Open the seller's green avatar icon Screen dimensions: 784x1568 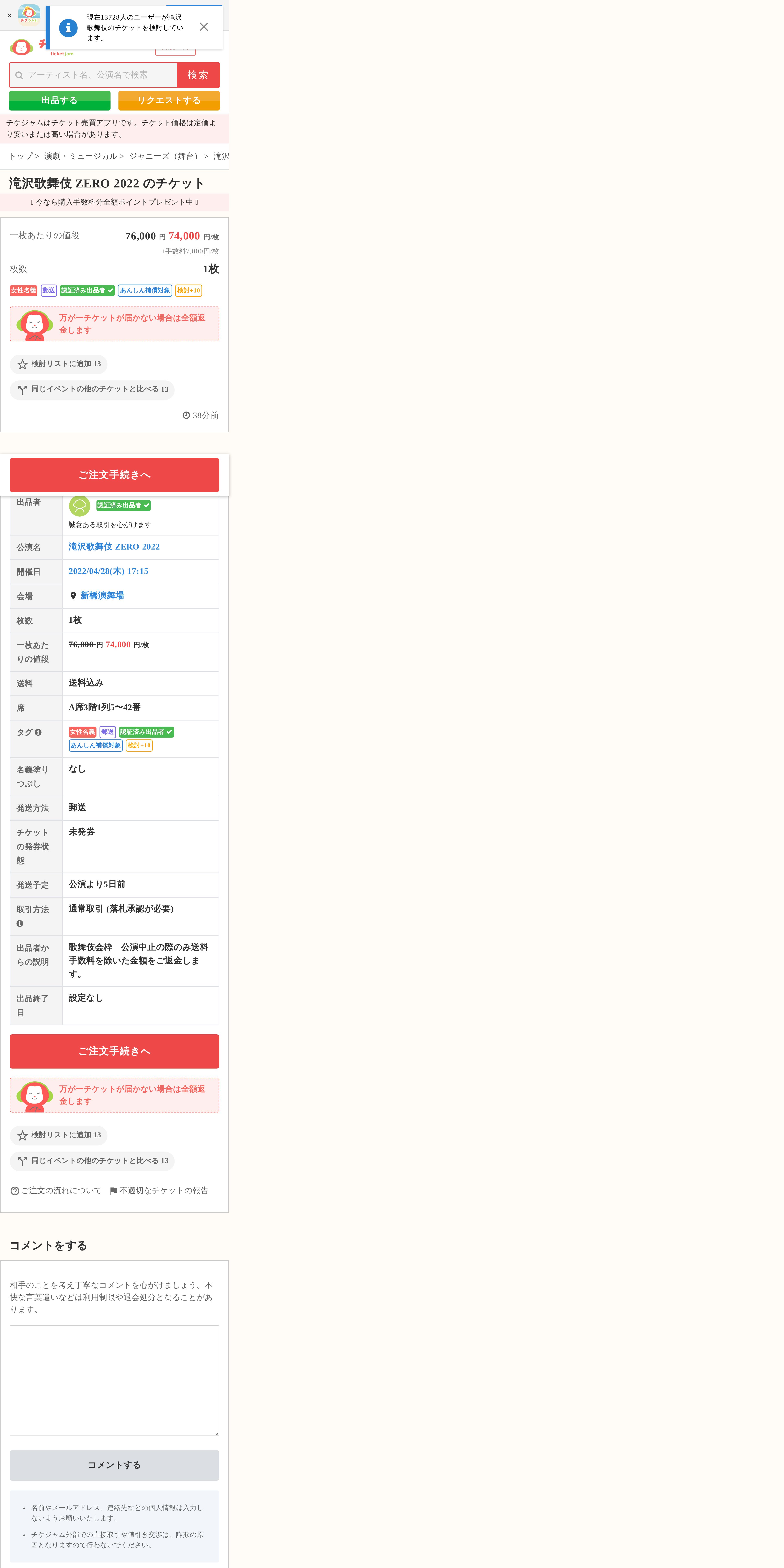pyautogui.click(x=80, y=506)
